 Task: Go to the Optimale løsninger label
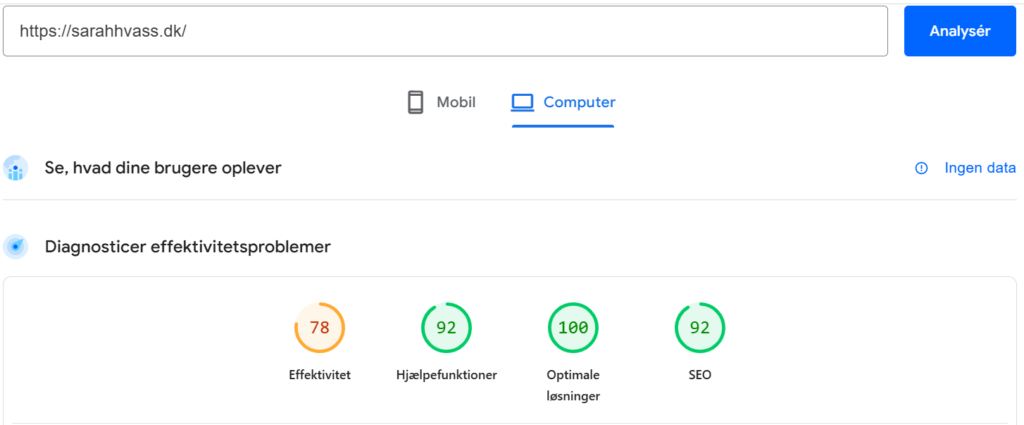(x=573, y=385)
